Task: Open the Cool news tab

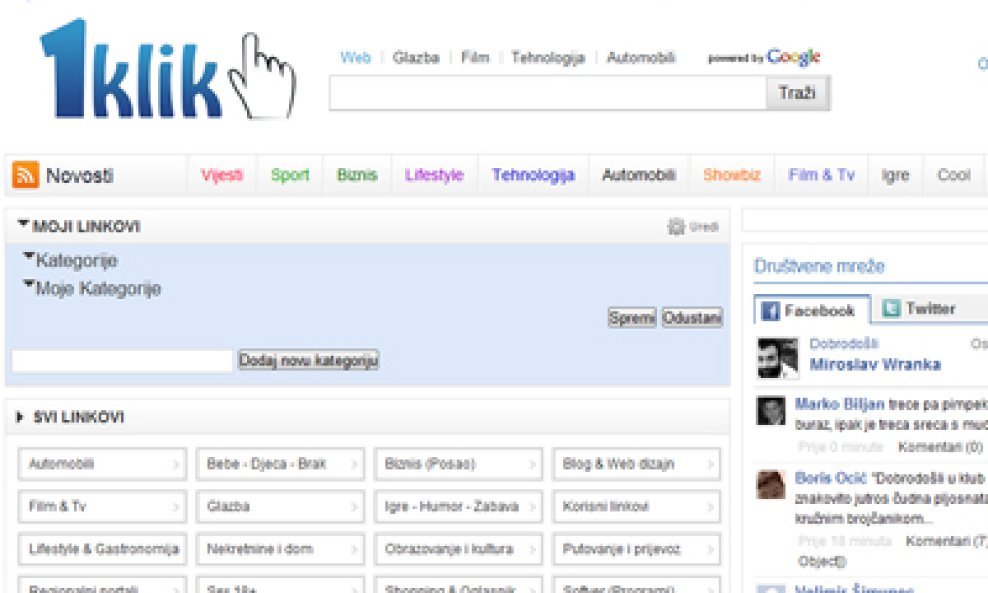Action: tap(953, 175)
